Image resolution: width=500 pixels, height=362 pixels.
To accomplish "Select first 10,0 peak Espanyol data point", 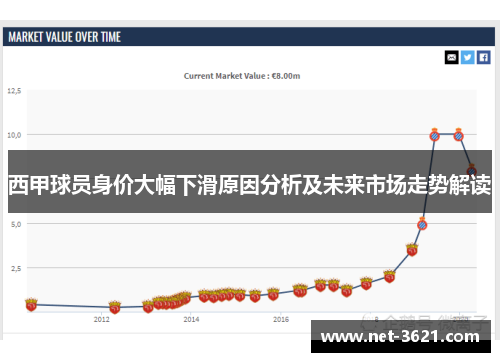I will (x=434, y=135).
